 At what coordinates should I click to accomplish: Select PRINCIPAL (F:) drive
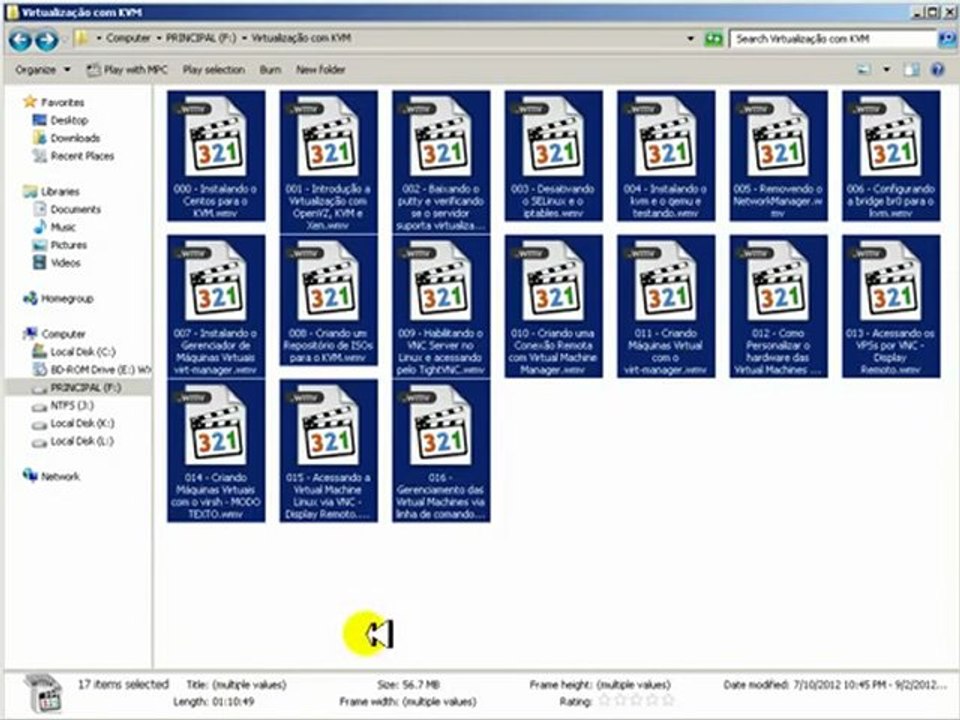point(86,388)
